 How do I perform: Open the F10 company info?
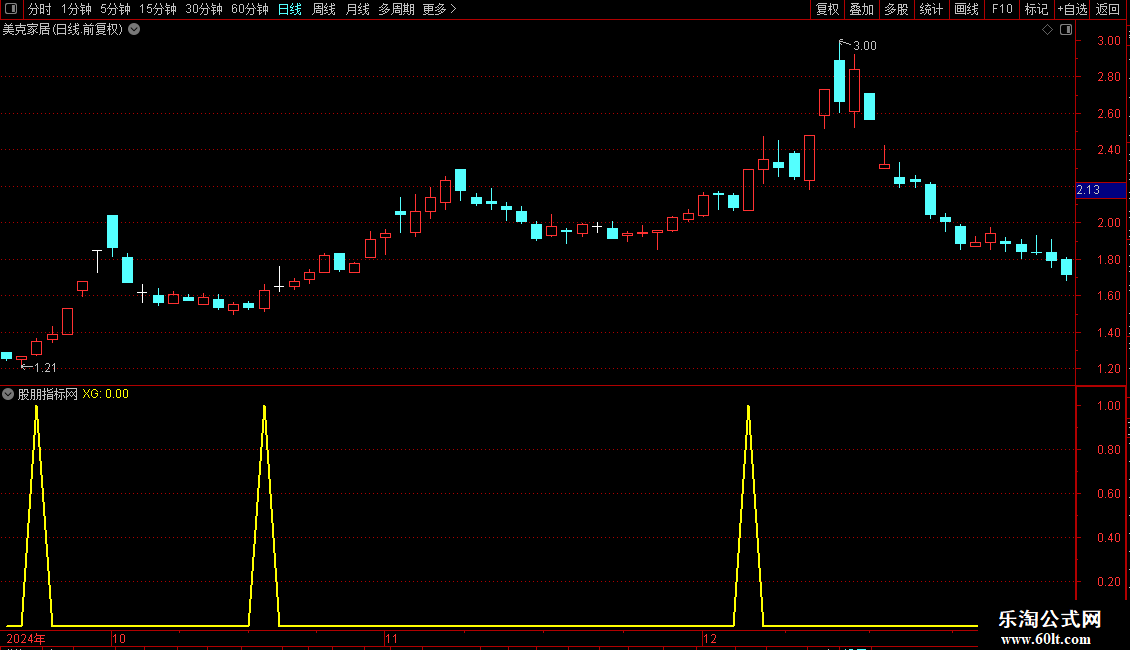(x=1002, y=9)
